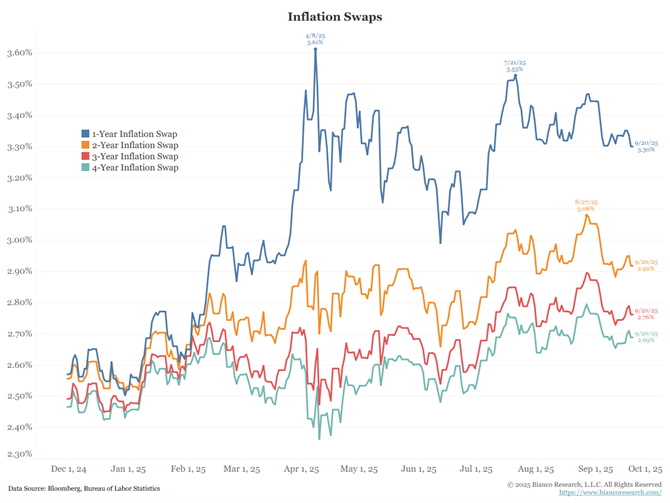
Task: Click the red 3-Year Inflation Swap legend swatch
Action: (85, 156)
